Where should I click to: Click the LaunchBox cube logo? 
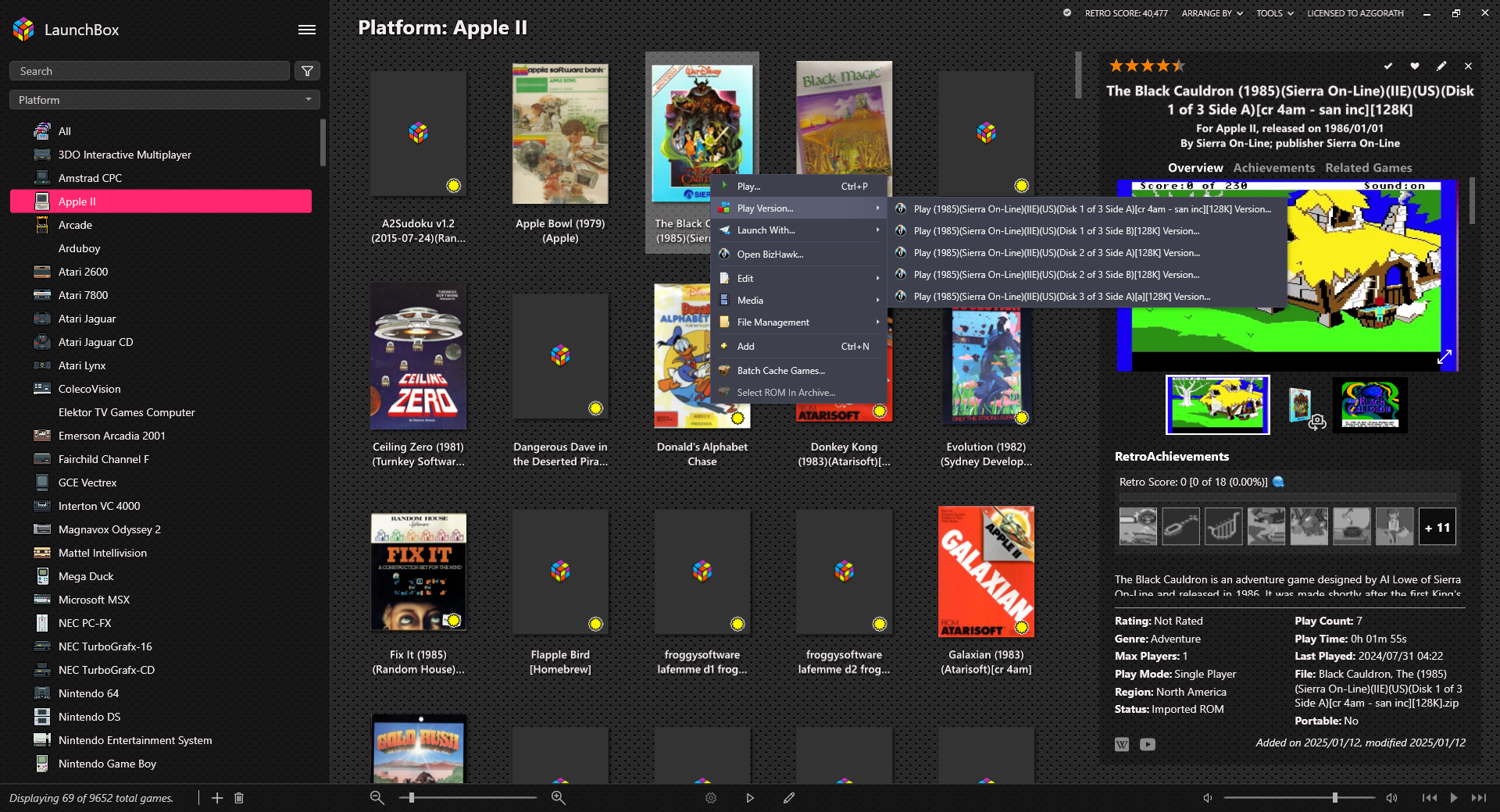[x=23, y=30]
